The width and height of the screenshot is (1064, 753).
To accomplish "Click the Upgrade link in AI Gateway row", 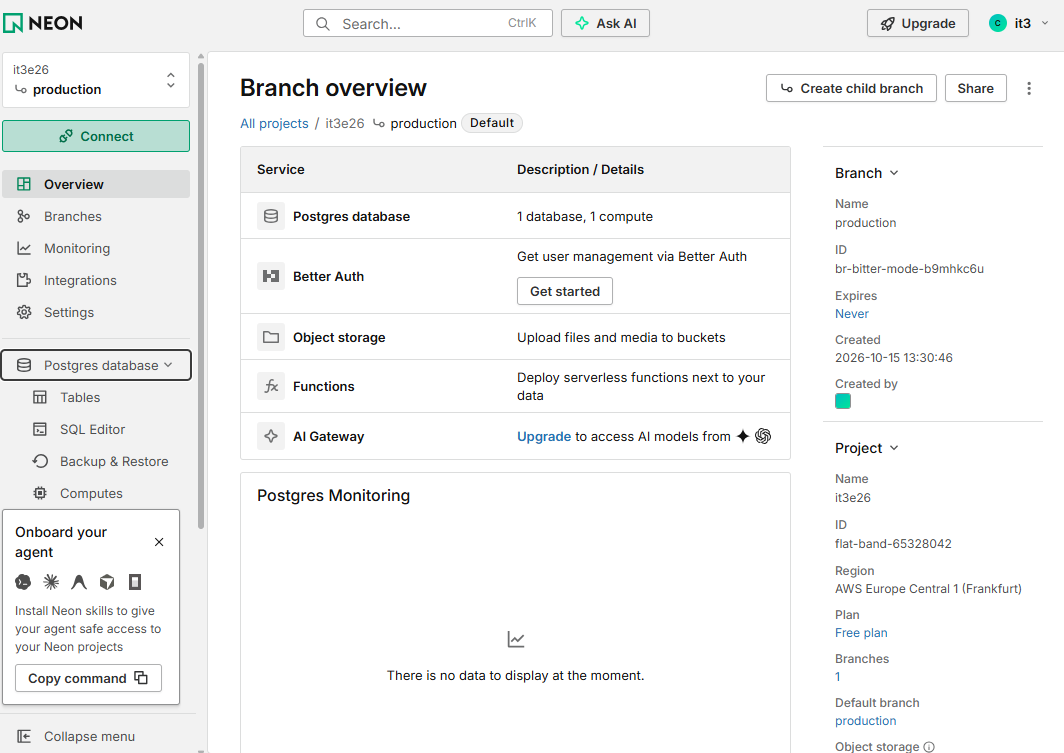I will 544,436.
